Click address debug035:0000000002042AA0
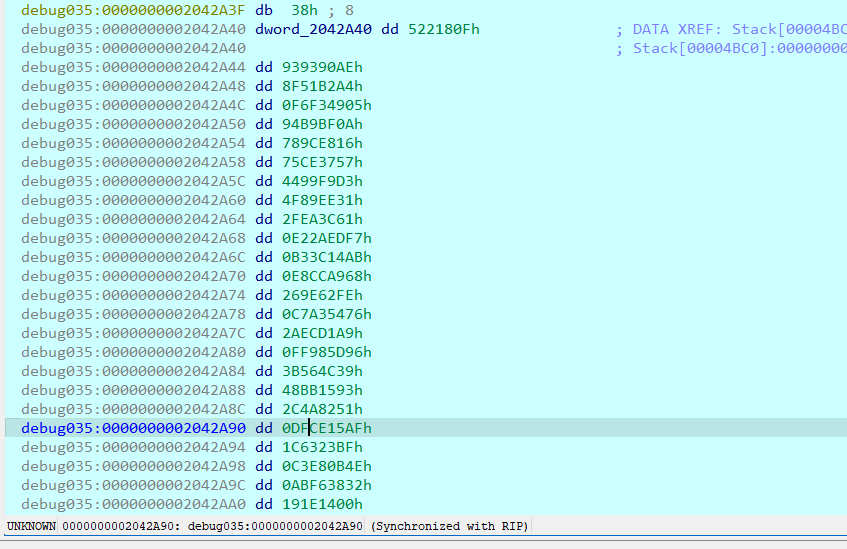 coord(133,504)
